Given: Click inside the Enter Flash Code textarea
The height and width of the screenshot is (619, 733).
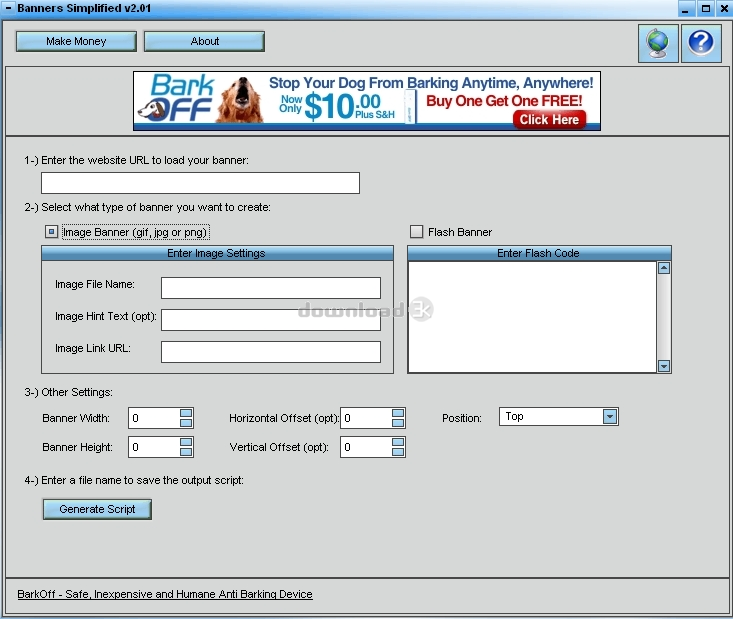Looking at the screenshot, I should tap(532, 317).
